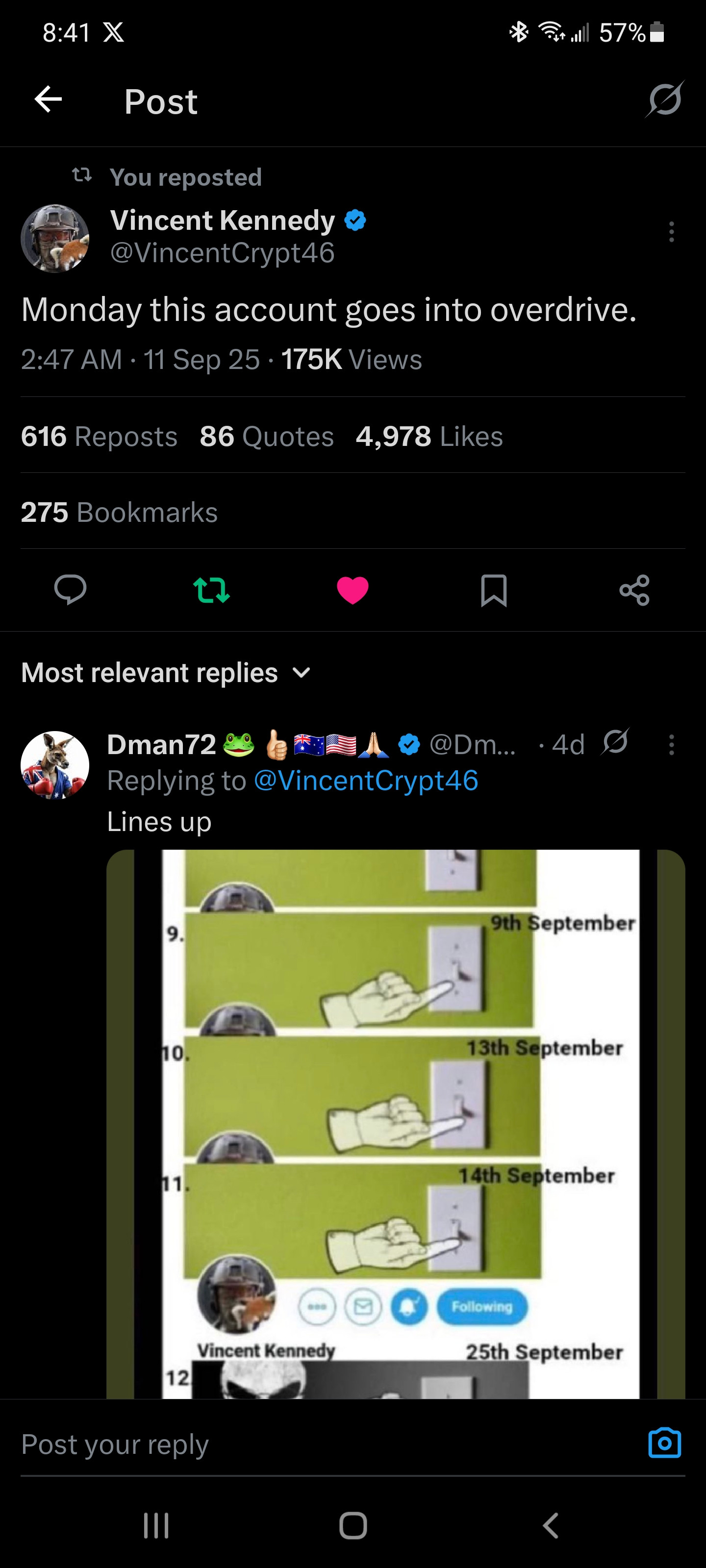Tap the Grok icon on Dman72's reply

pos(615,743)
